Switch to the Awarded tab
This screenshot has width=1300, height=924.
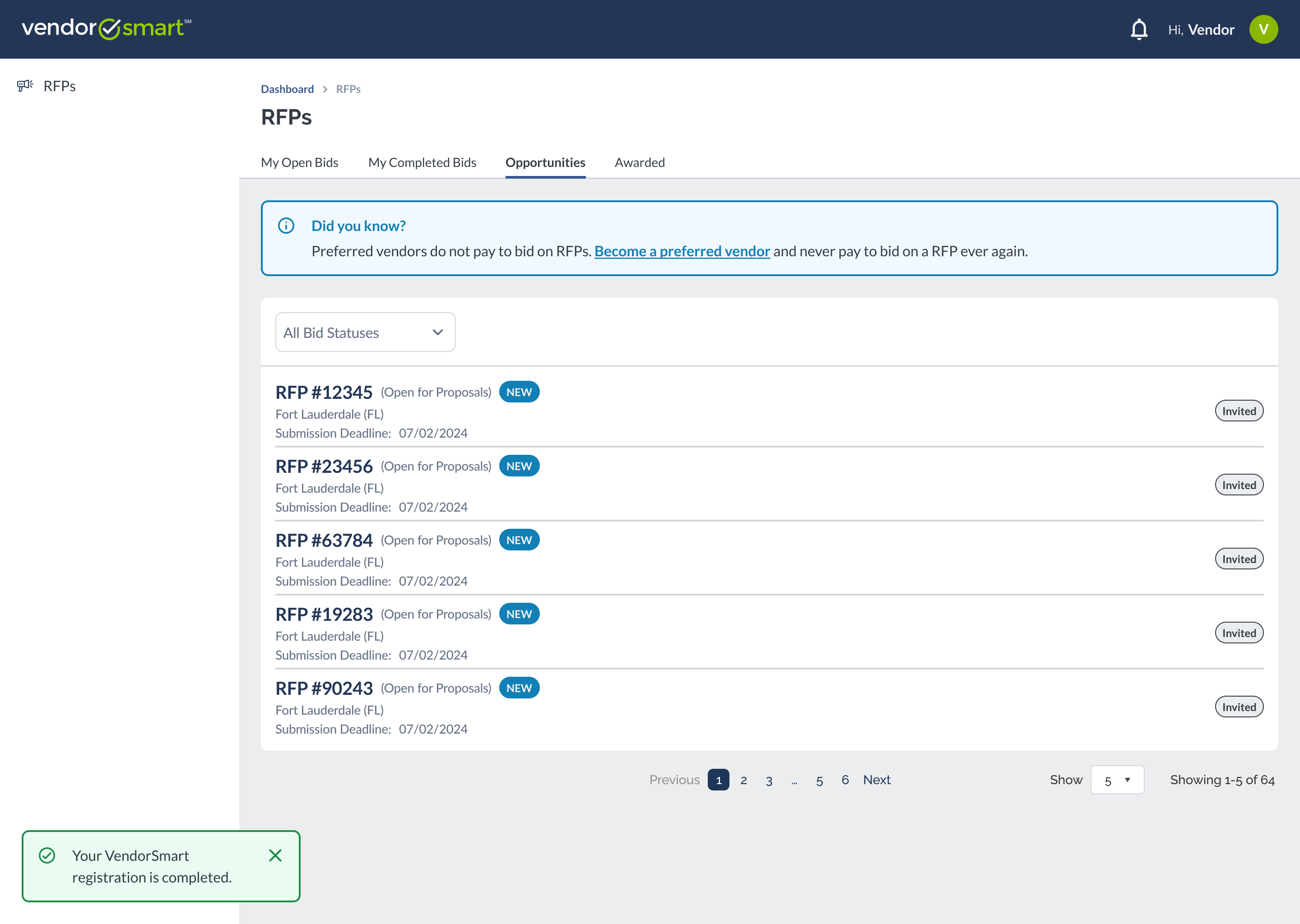pos(639,163)
